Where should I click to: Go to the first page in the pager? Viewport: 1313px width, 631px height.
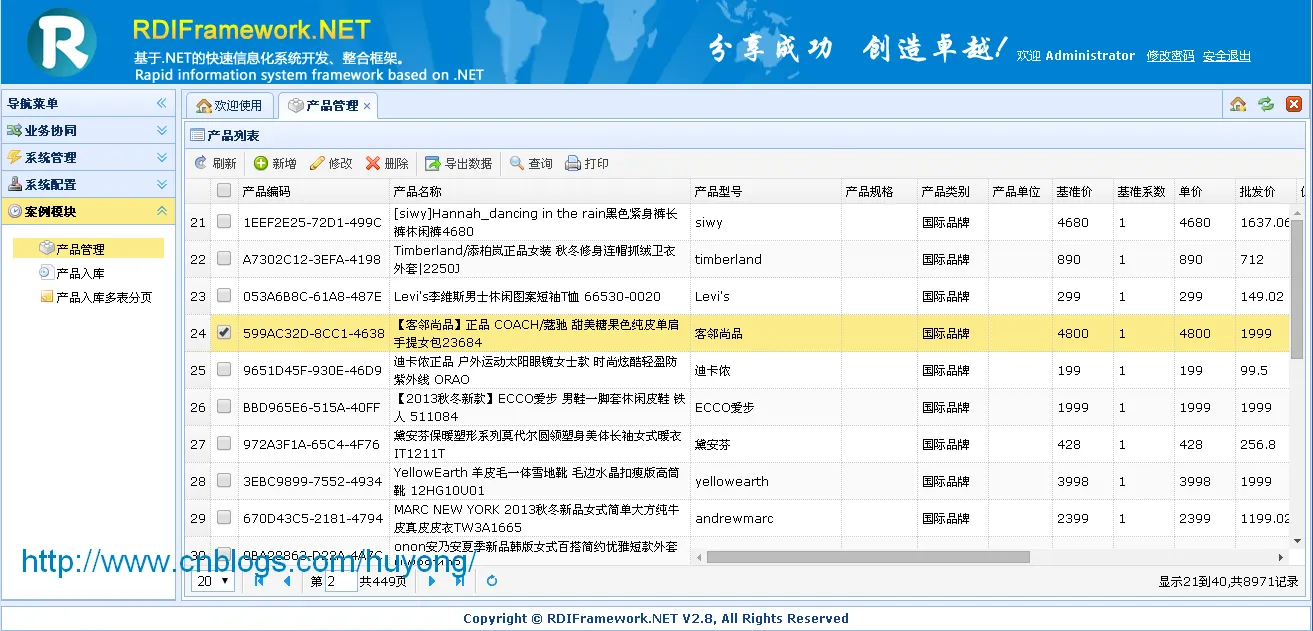(260, 581)
